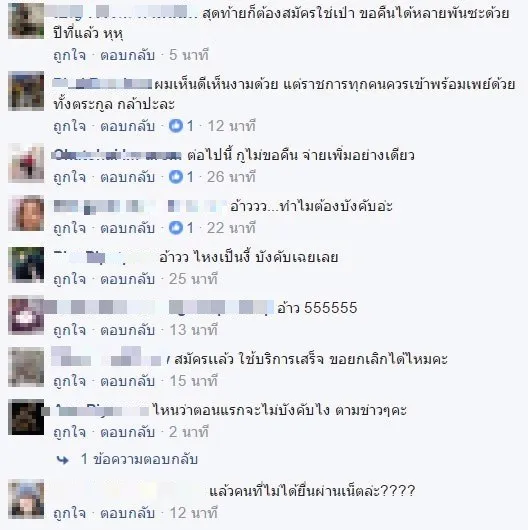The width and height of the screenshot is (528, 530).
Task: Reply to the comment about 'สมัครแล้ว ใช้บริการเสร็จ'
Action: point(127,381)
